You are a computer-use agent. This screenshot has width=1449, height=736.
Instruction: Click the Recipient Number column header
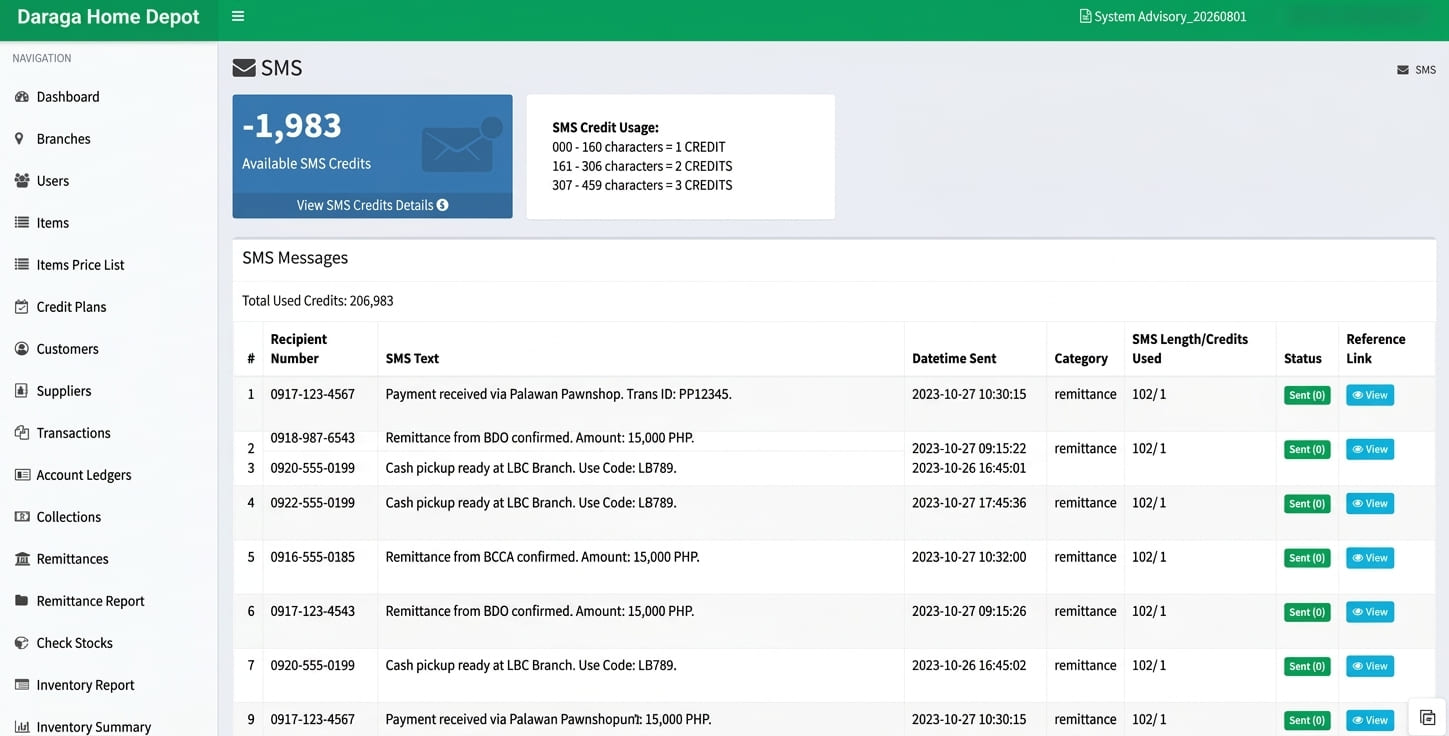pyautogui.click(x=299, y=349)
